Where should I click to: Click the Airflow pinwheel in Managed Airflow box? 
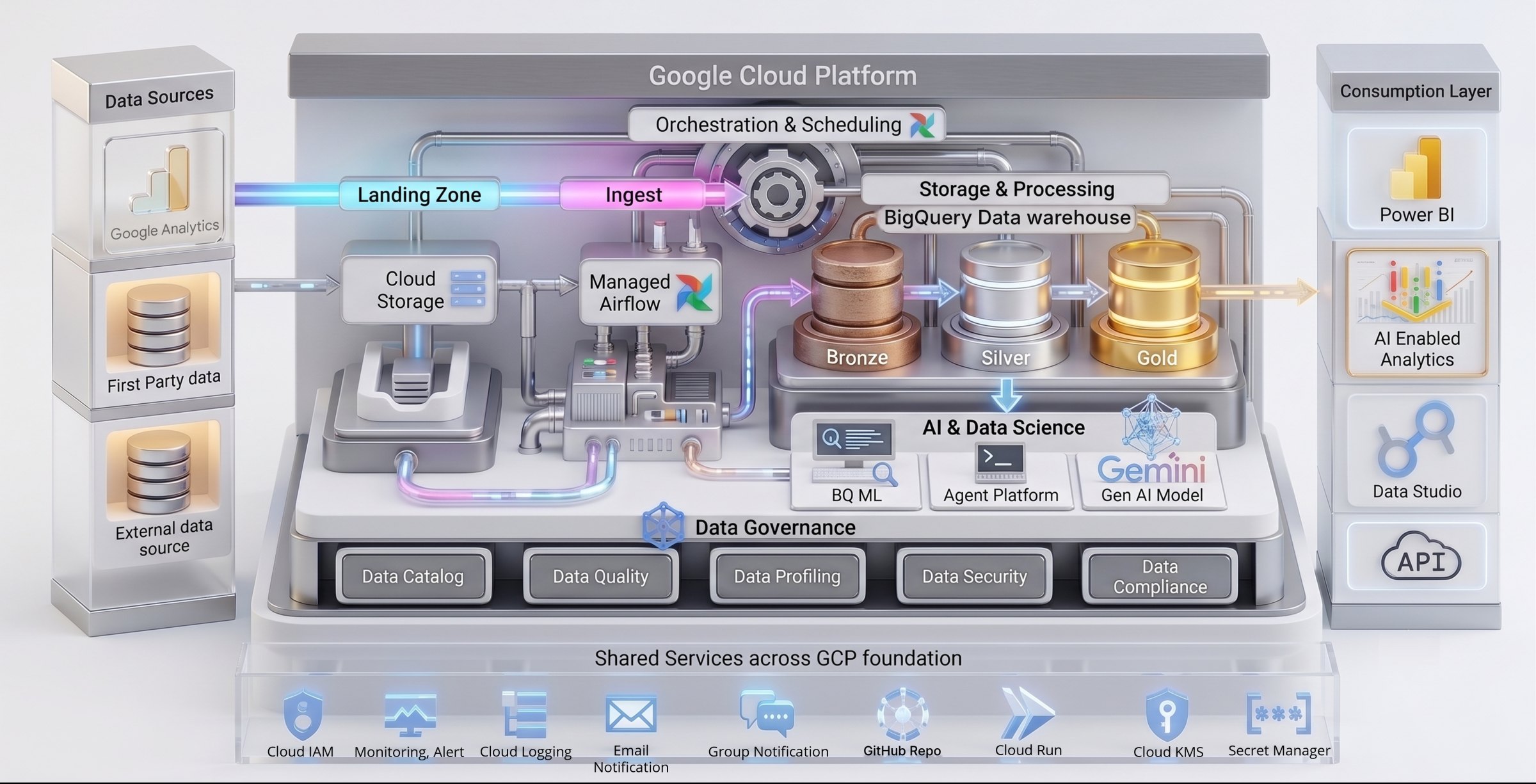pyautogui.click(x=694, y=293)
